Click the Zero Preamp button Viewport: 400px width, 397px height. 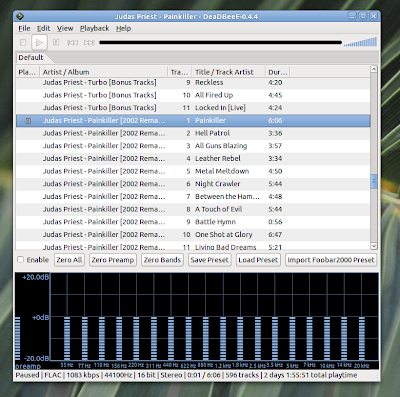113,260
